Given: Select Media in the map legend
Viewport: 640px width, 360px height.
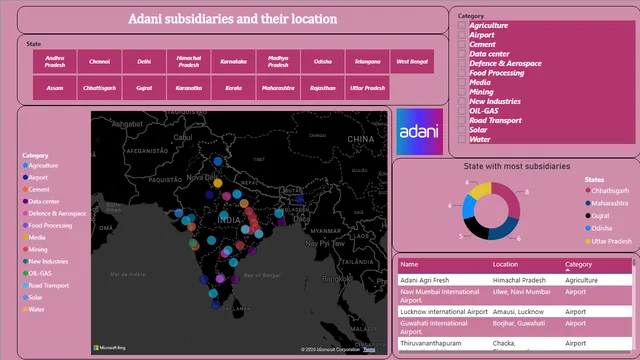Looking at the screenshot, I should point(34,237).
